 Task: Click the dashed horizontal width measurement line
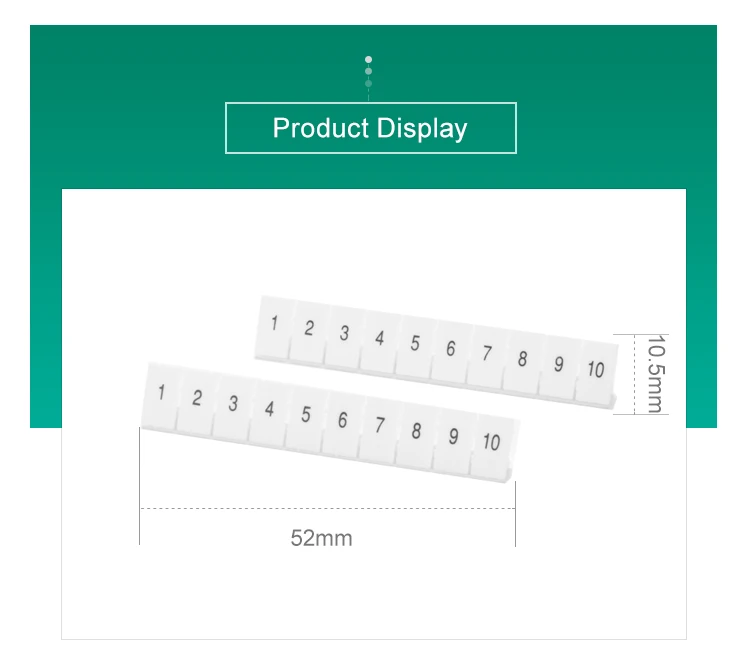[328, 508]
